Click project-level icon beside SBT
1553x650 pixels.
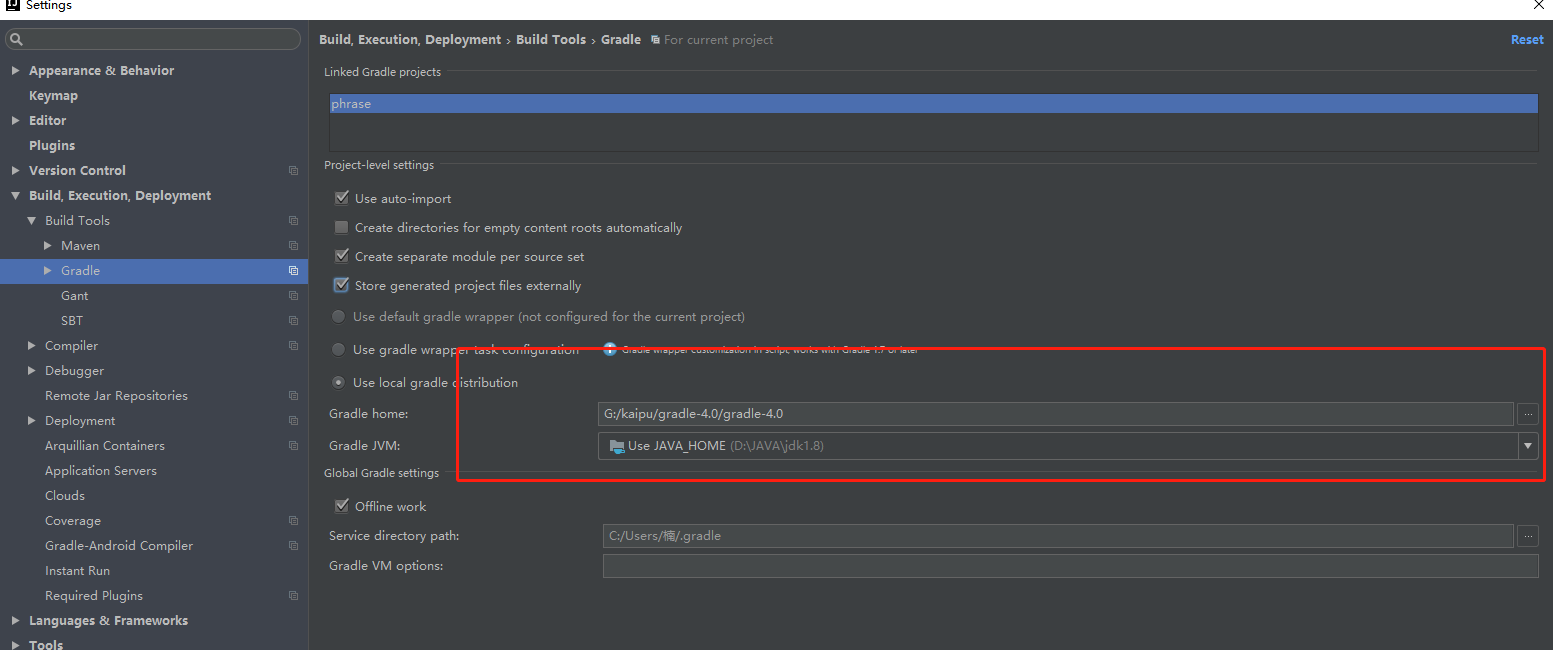[293, 321]
